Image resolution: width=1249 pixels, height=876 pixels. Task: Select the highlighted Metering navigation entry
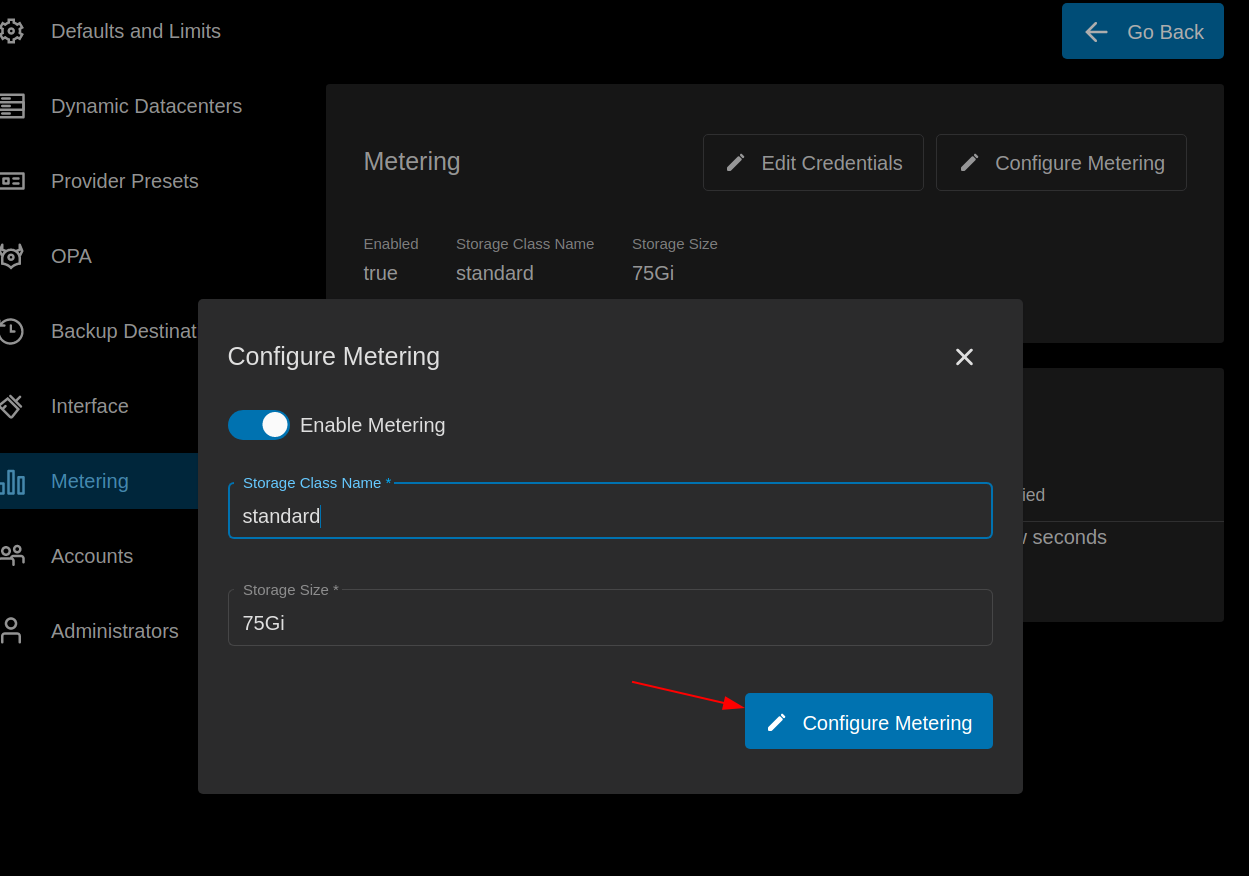[x=90, y=481]
